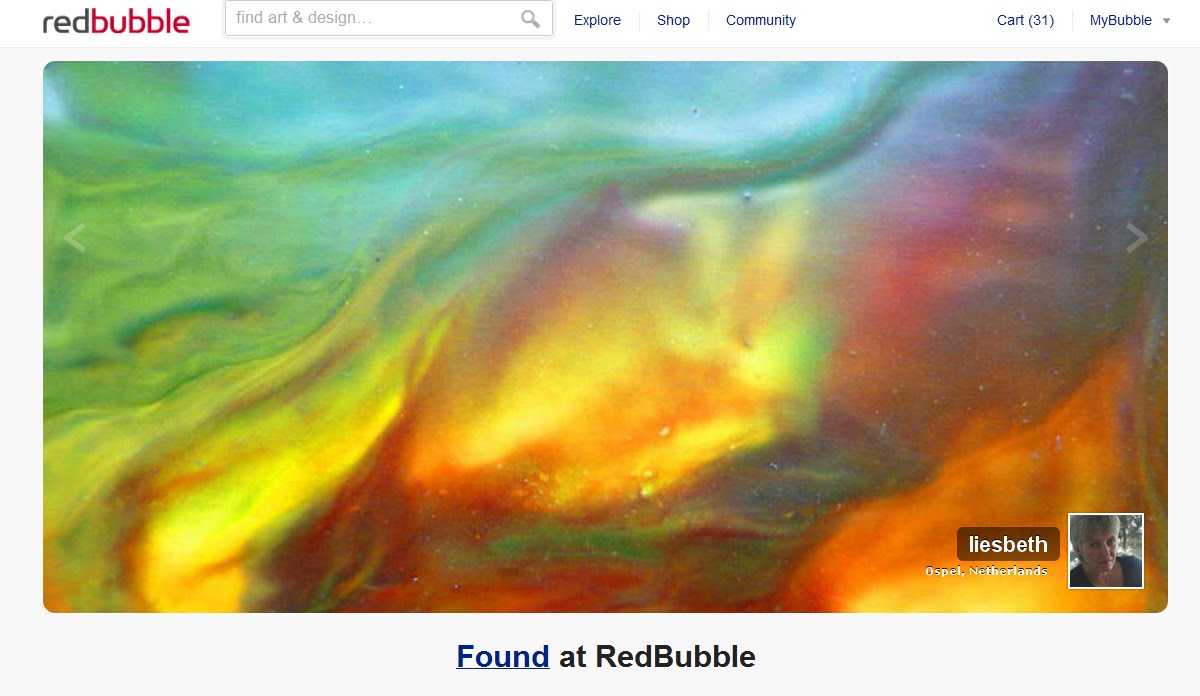Open the Shop menu

[x=673, y=20]
